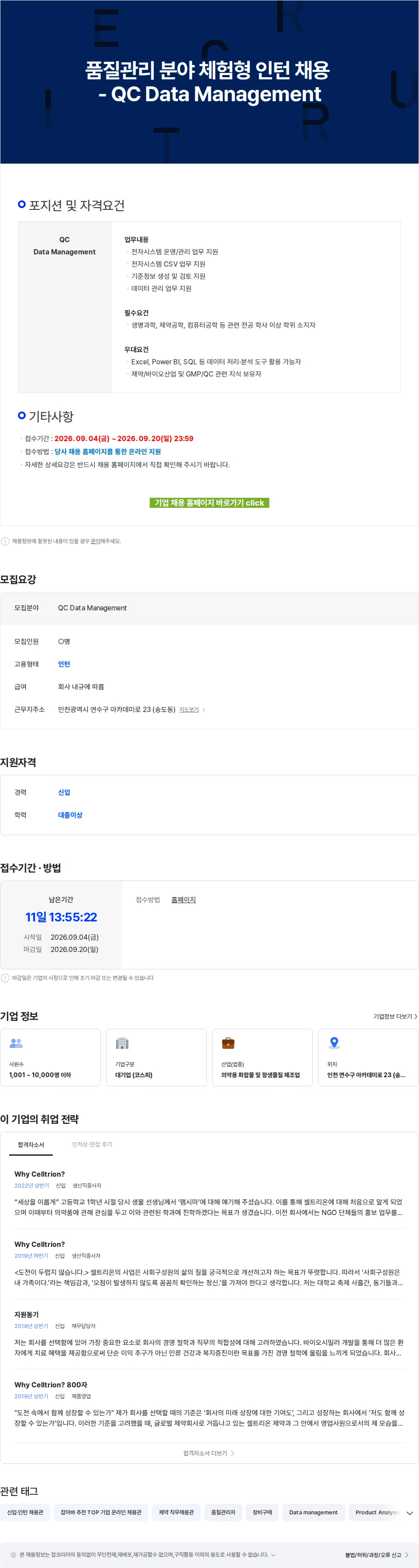Switch to the 인적성·면접 후기 tab

click(x=92, y=1145)
